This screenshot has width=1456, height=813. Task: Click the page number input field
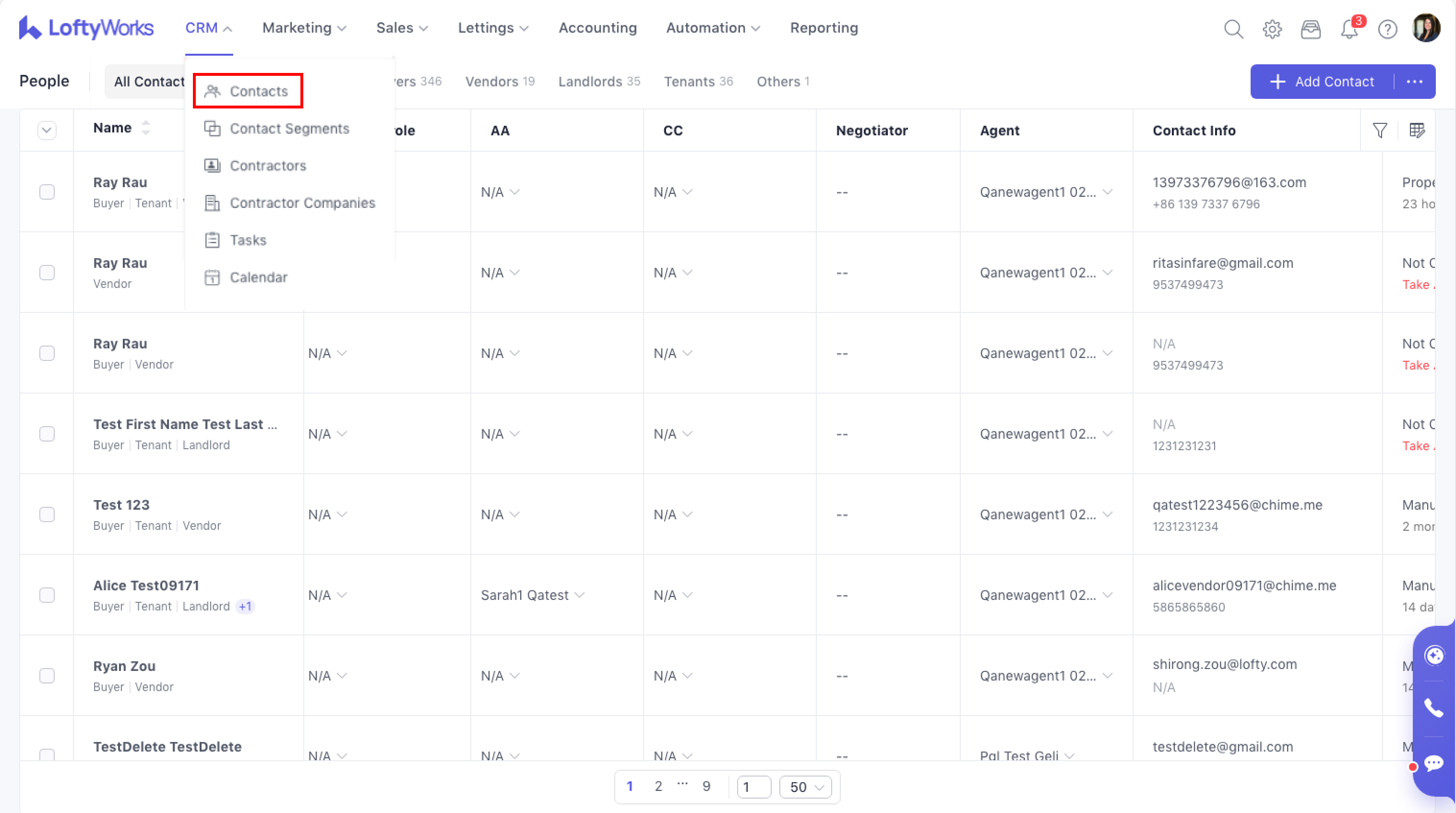click(x=753, y=787)
